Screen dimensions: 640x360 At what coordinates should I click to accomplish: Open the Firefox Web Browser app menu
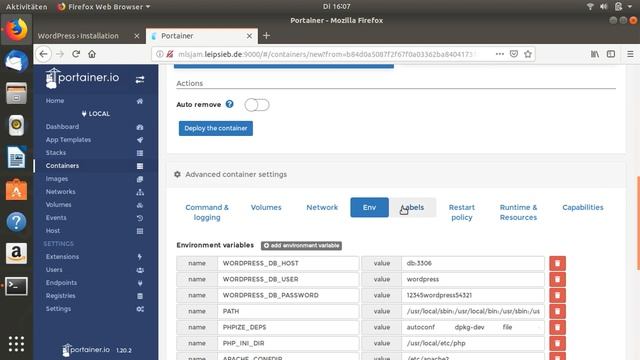(104, 7)
